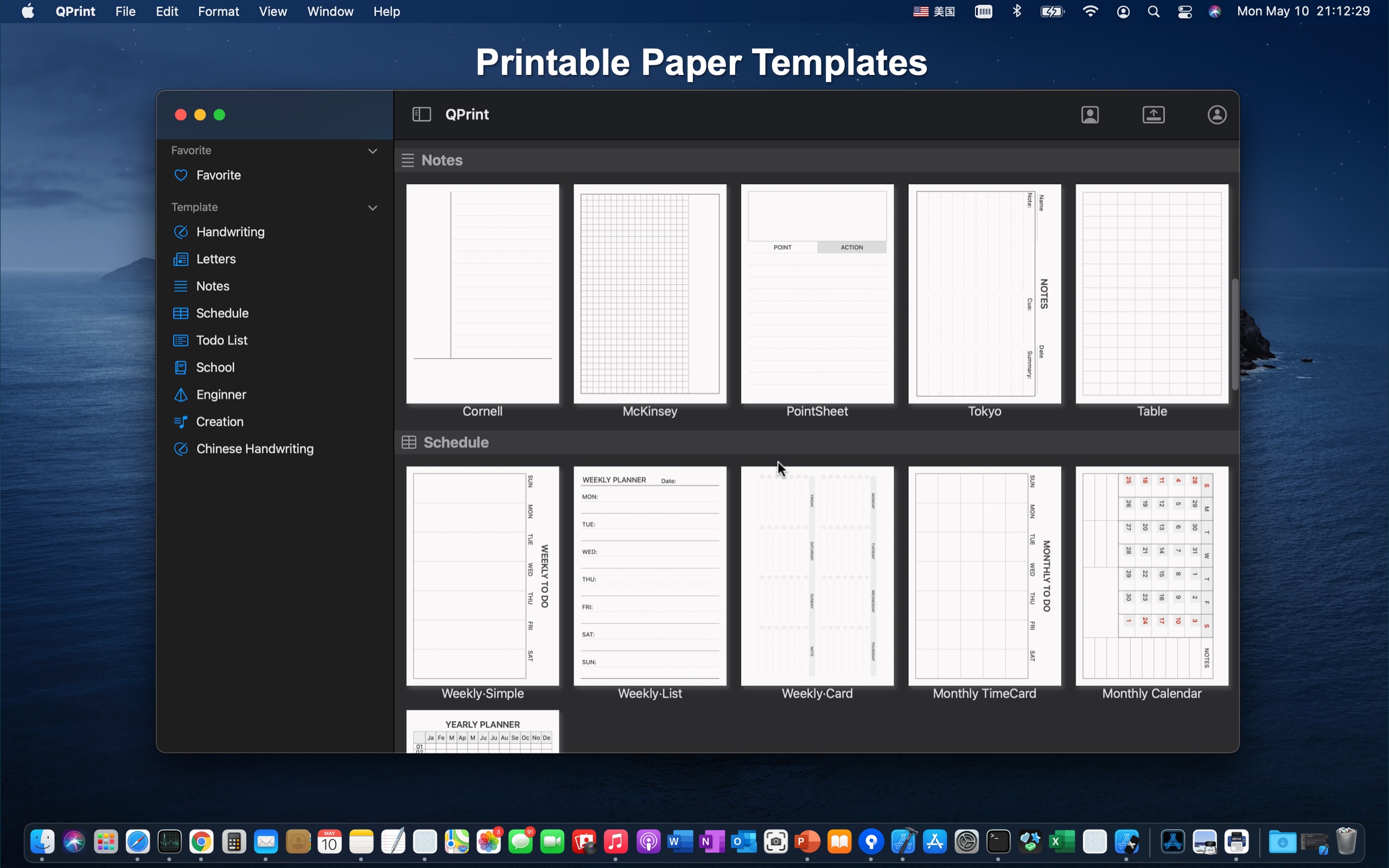Open the Window menu
This screenshot has width=1389, height=868.
point(330,11)
